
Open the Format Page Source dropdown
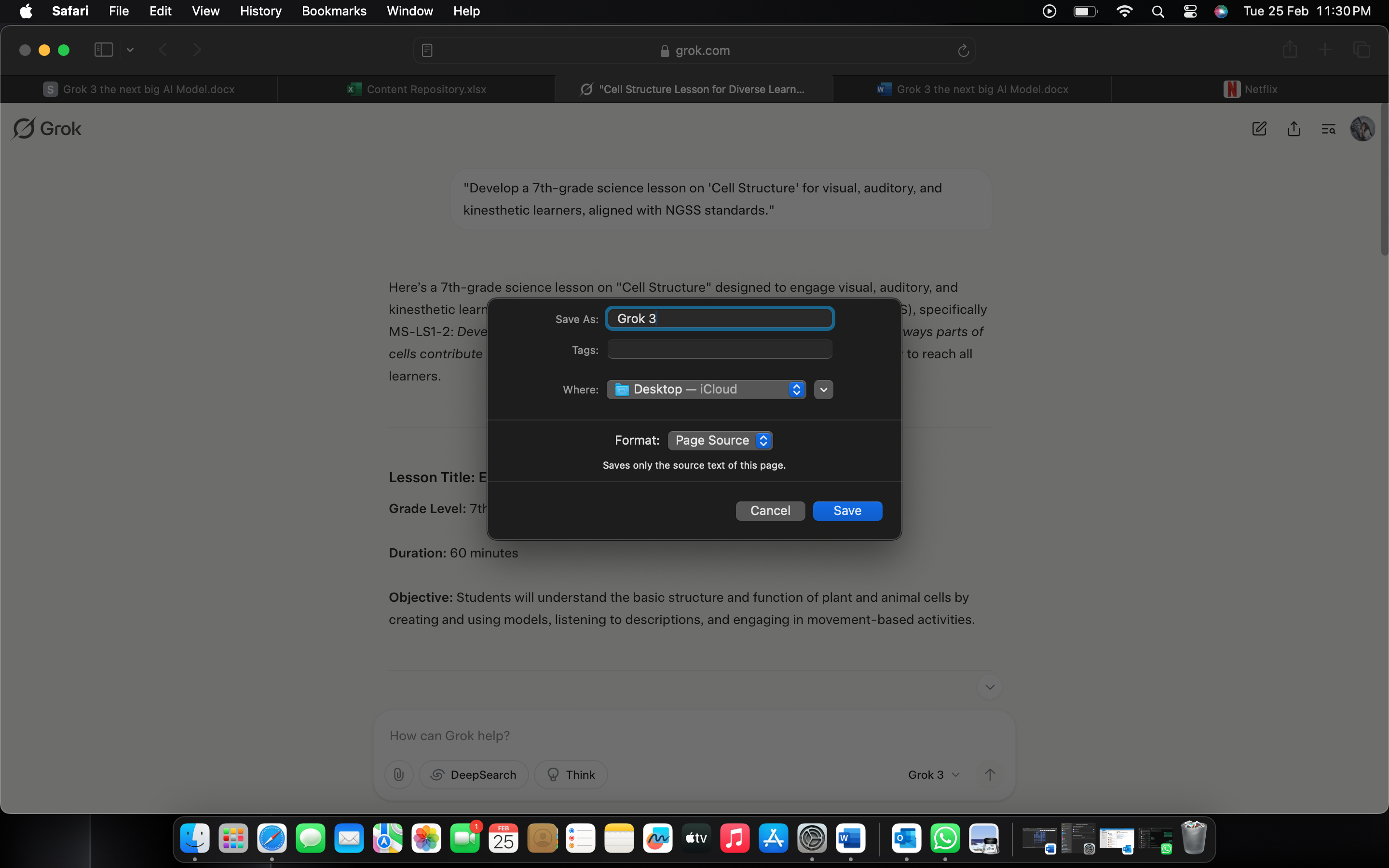click(x=720, y=440)
